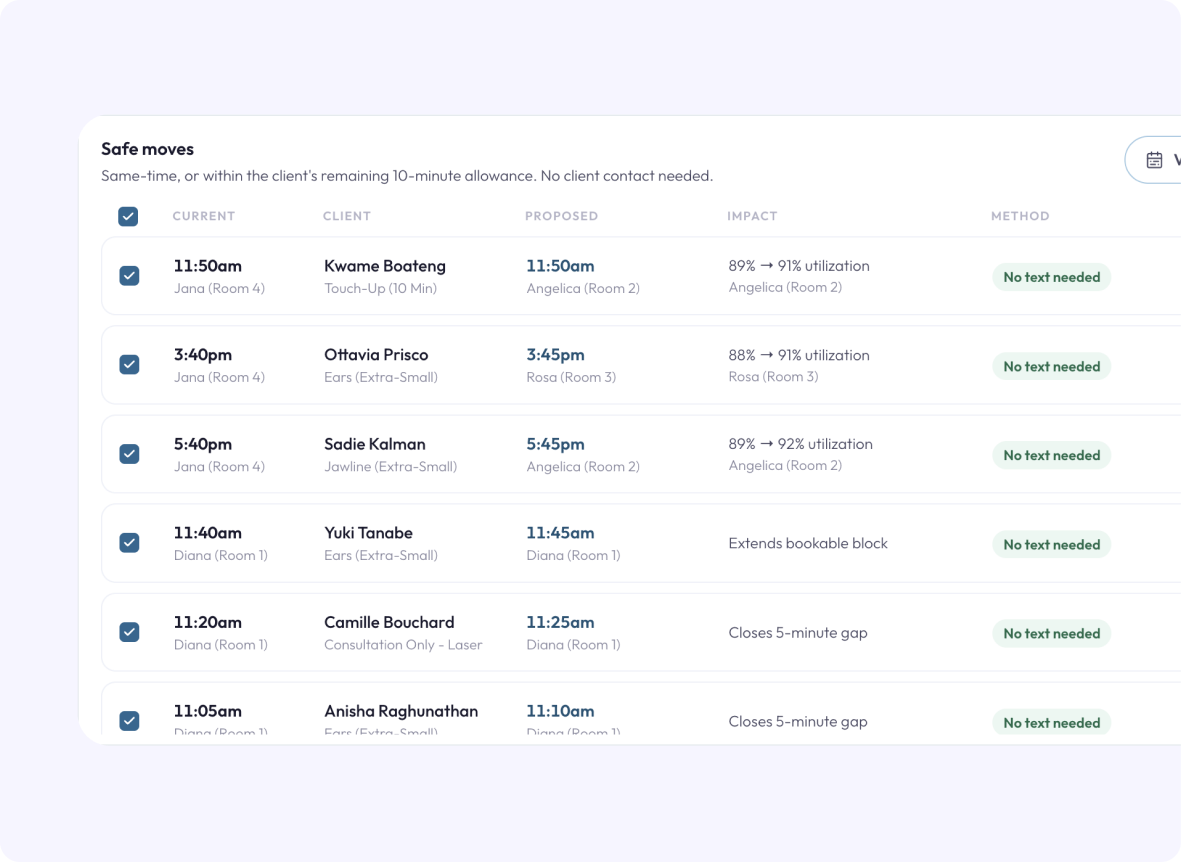Click the calendar icon button at top right
The height and width of the screenshot is (862, 1181).
coord(1153,160)
